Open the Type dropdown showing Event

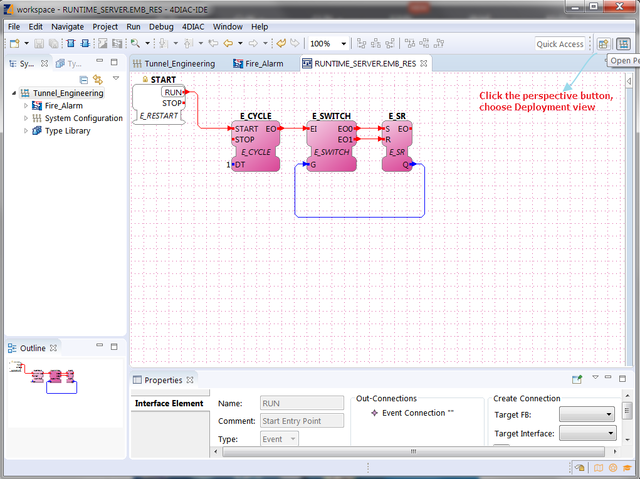[x=280, y=439]
